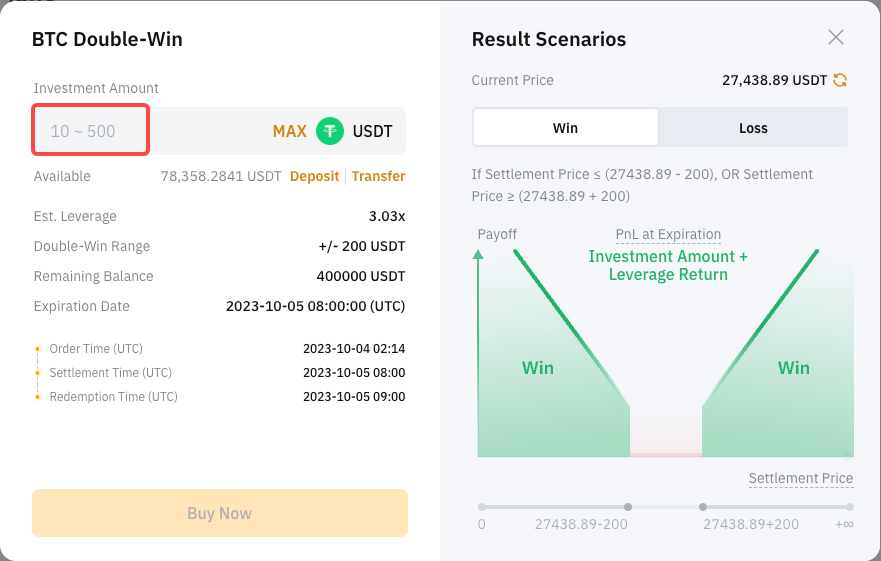881x561 pixels.
Task: Switch to the Win scenario tab
Action: click(565, 128)
